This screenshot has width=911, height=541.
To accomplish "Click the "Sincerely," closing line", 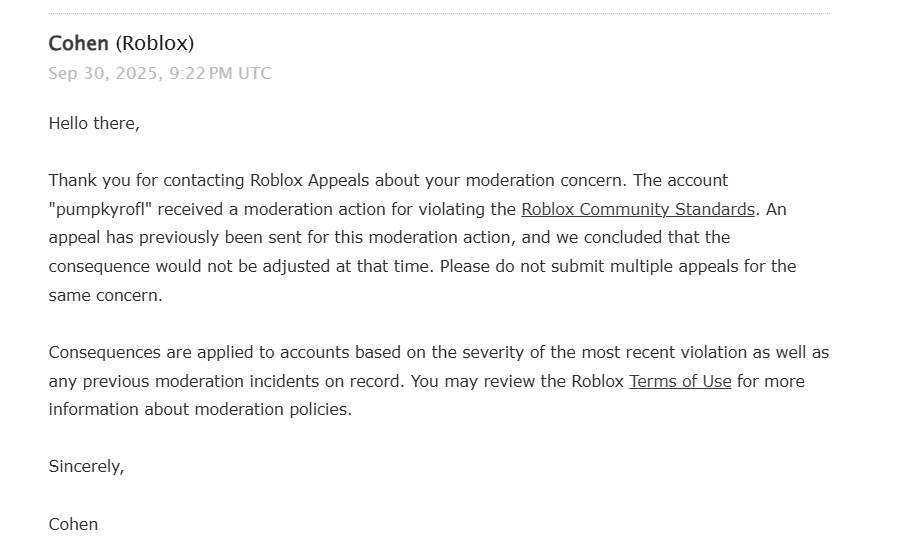I will click(x=87, y=467).
